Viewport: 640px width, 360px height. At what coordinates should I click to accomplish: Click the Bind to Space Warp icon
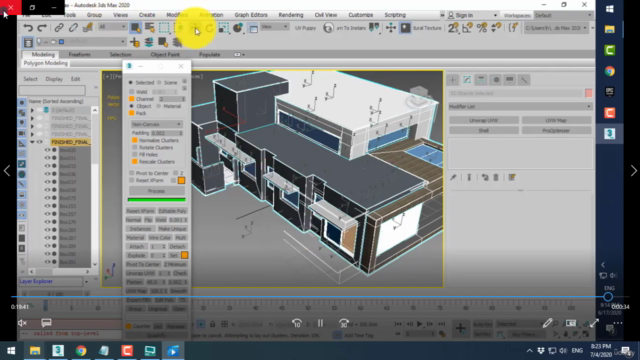click(x=87, y=28)
